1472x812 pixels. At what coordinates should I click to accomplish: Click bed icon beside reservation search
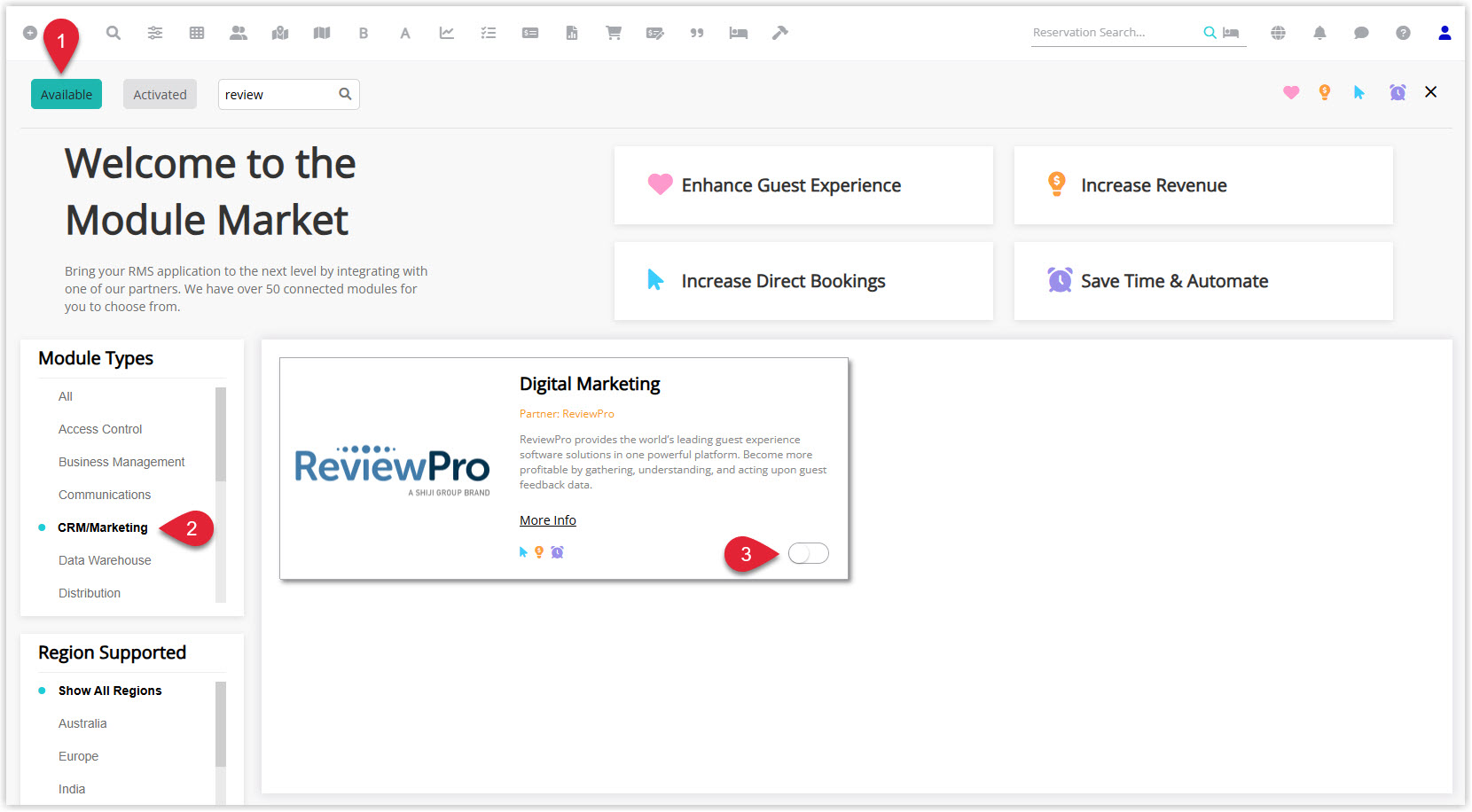coord(1231,33)
